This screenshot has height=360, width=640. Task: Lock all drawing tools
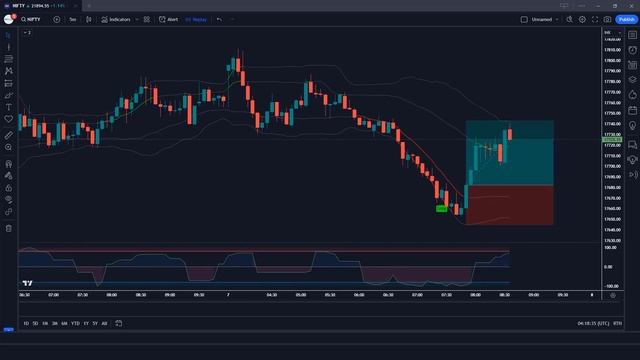8,188
